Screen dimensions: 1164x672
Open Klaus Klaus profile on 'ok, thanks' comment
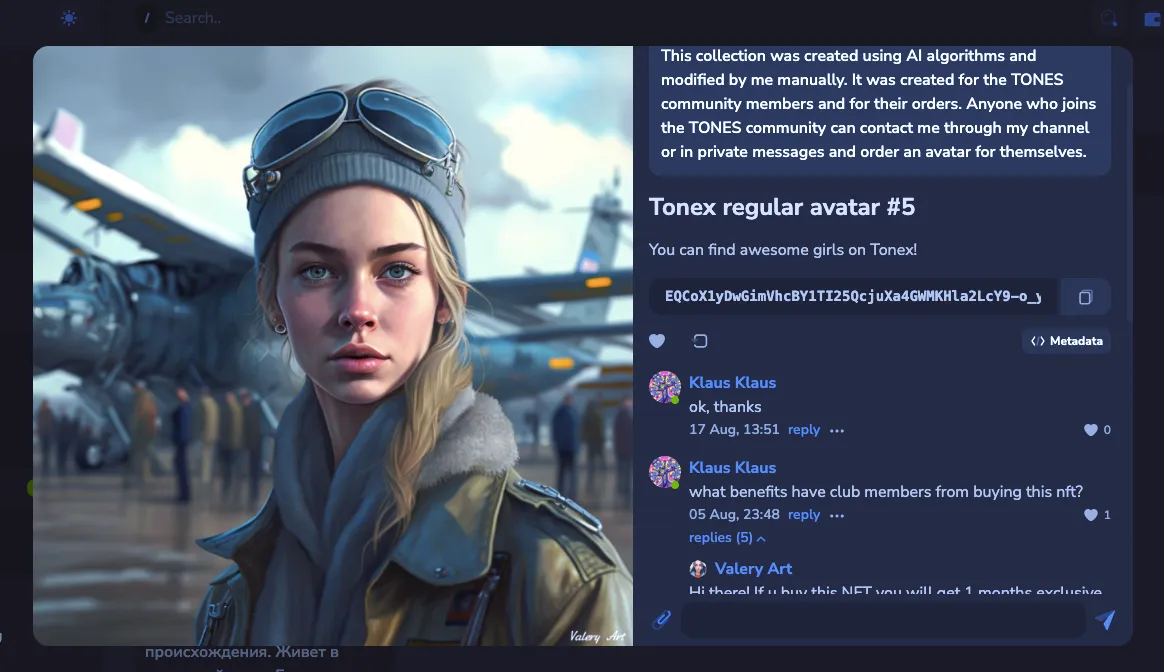coord(732,382)
